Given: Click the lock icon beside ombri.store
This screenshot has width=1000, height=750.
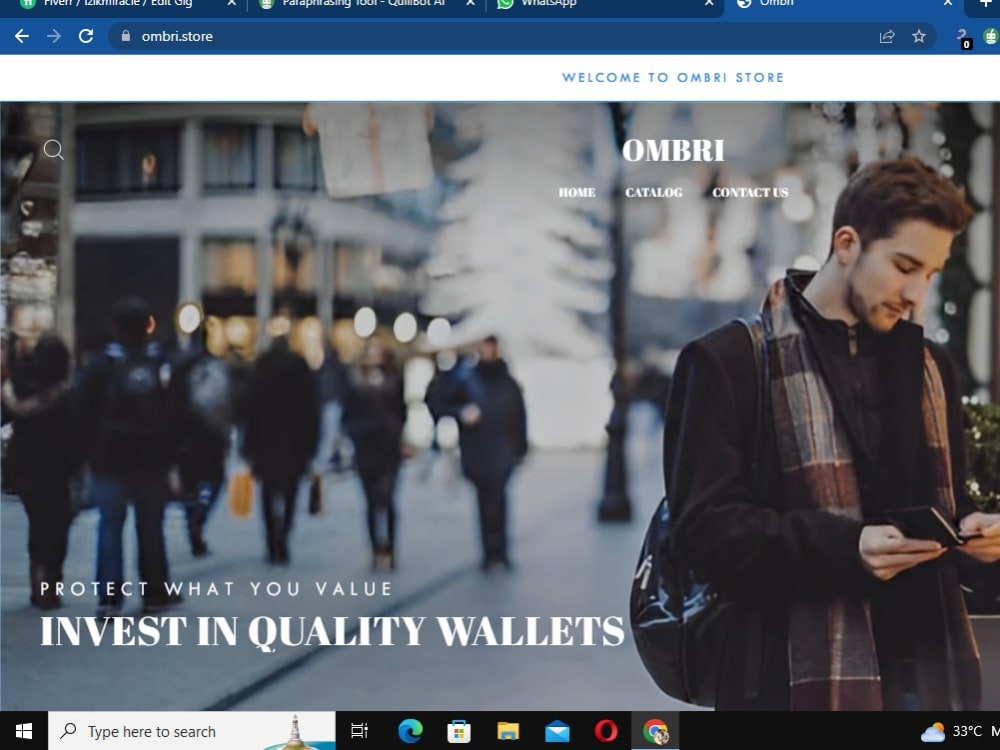Looking at the screenshot, I should click(x=126, y=36).
